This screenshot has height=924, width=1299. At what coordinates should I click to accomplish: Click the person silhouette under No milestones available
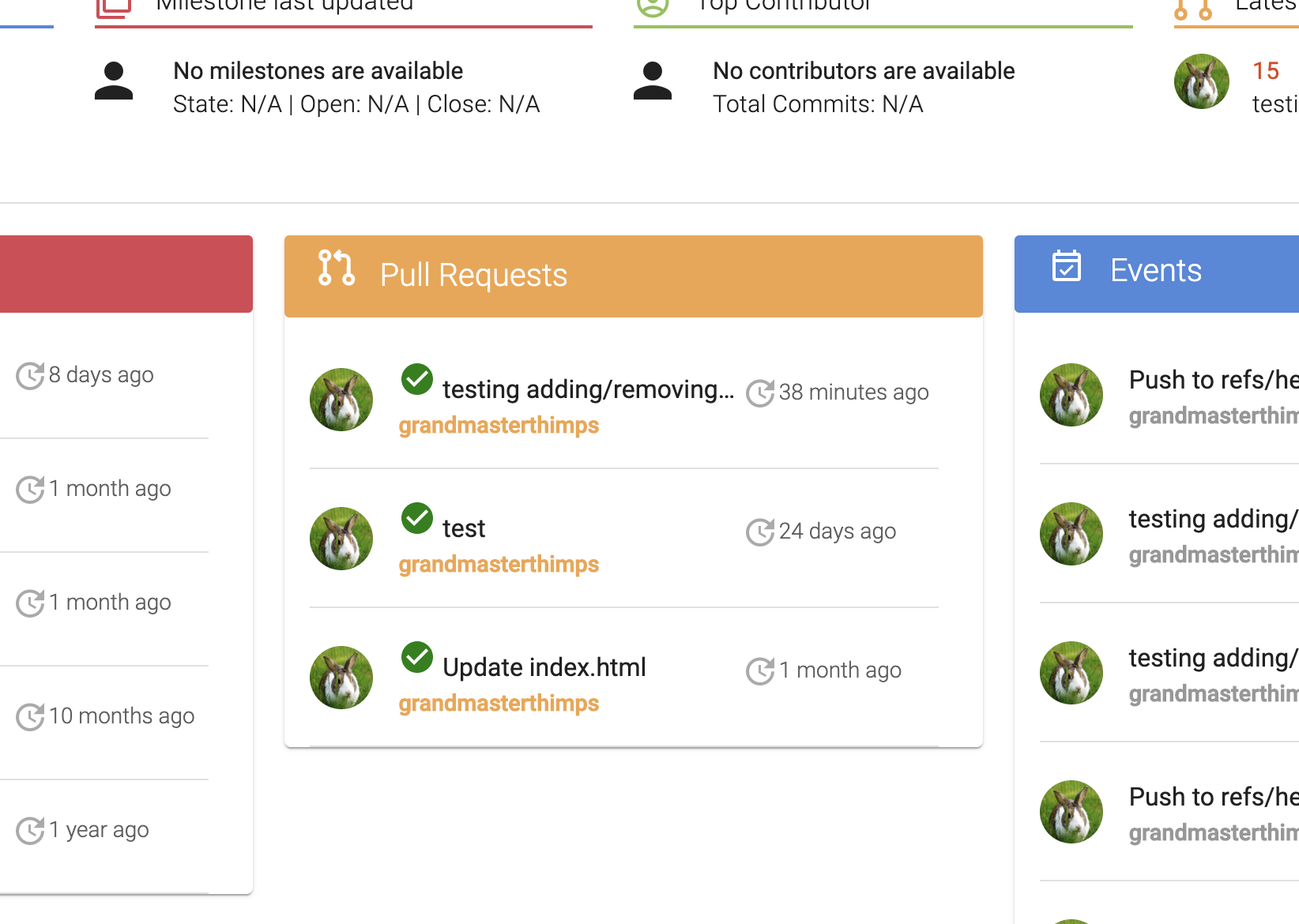(114, 81)
